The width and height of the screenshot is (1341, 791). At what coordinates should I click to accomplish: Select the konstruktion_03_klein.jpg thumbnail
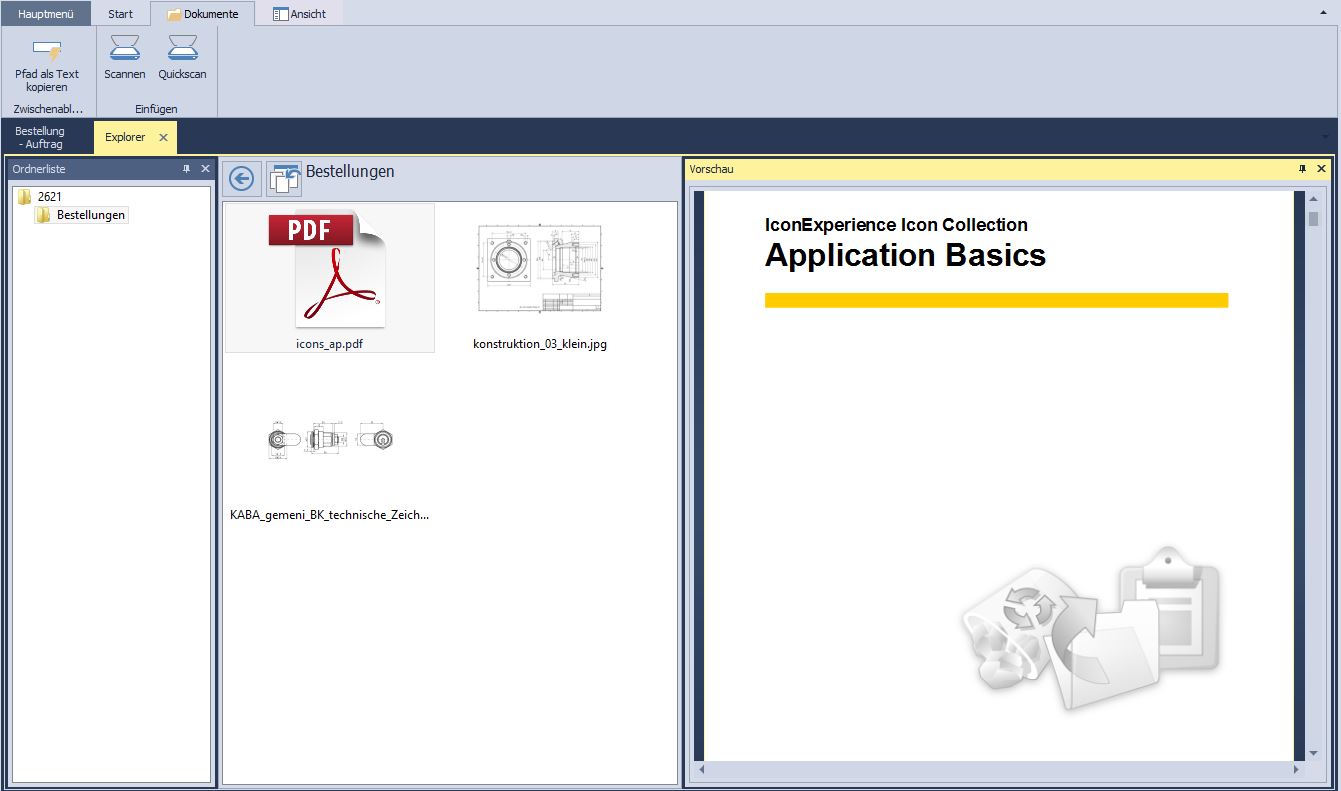click(x=540, y=277)
